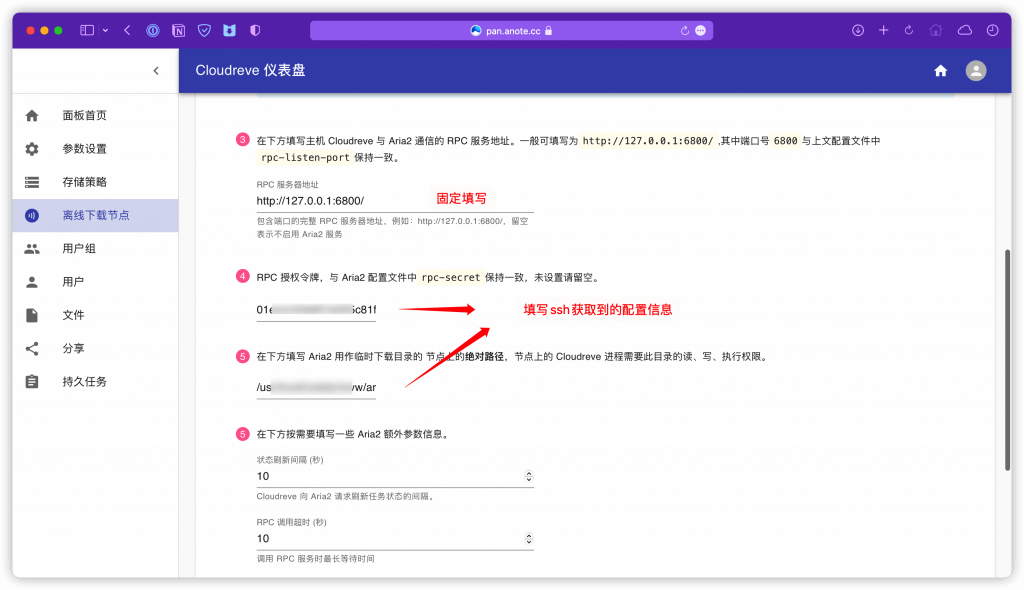
Task: Open the 用户组 user groups icon
Action: pyautogui.click(x=31, y=248)
